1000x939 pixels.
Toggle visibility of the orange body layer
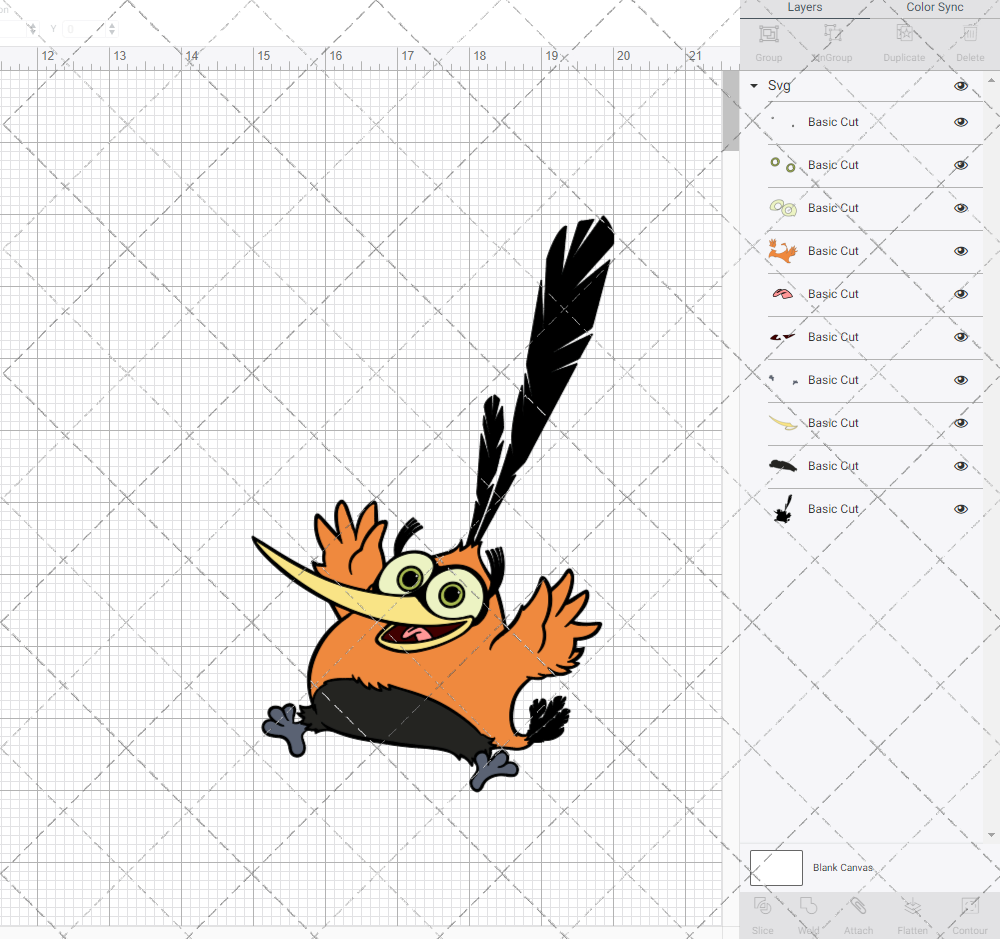click(x=961, y=251)
